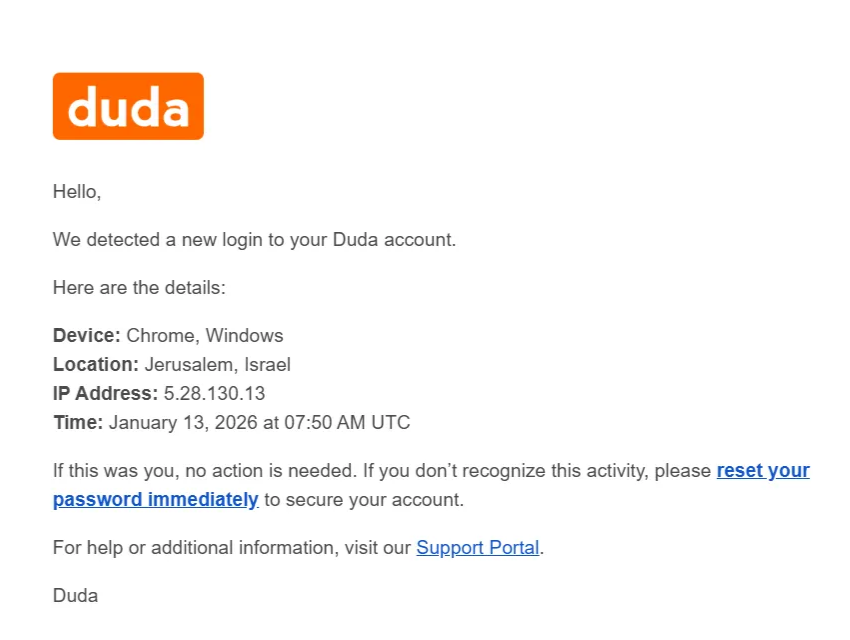Click the bold Time label
The image size is (850, 640).
tap(77, 422)
